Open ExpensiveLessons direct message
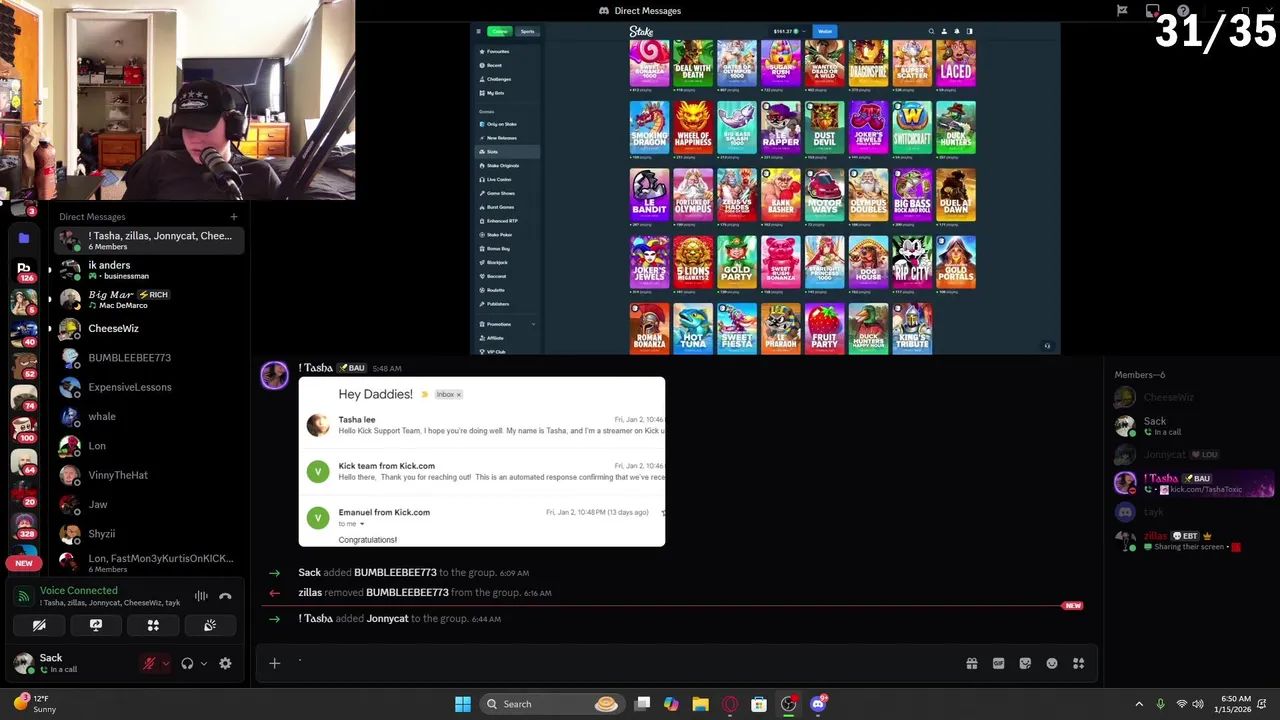The image size is (1280, 720). (148, 387)
